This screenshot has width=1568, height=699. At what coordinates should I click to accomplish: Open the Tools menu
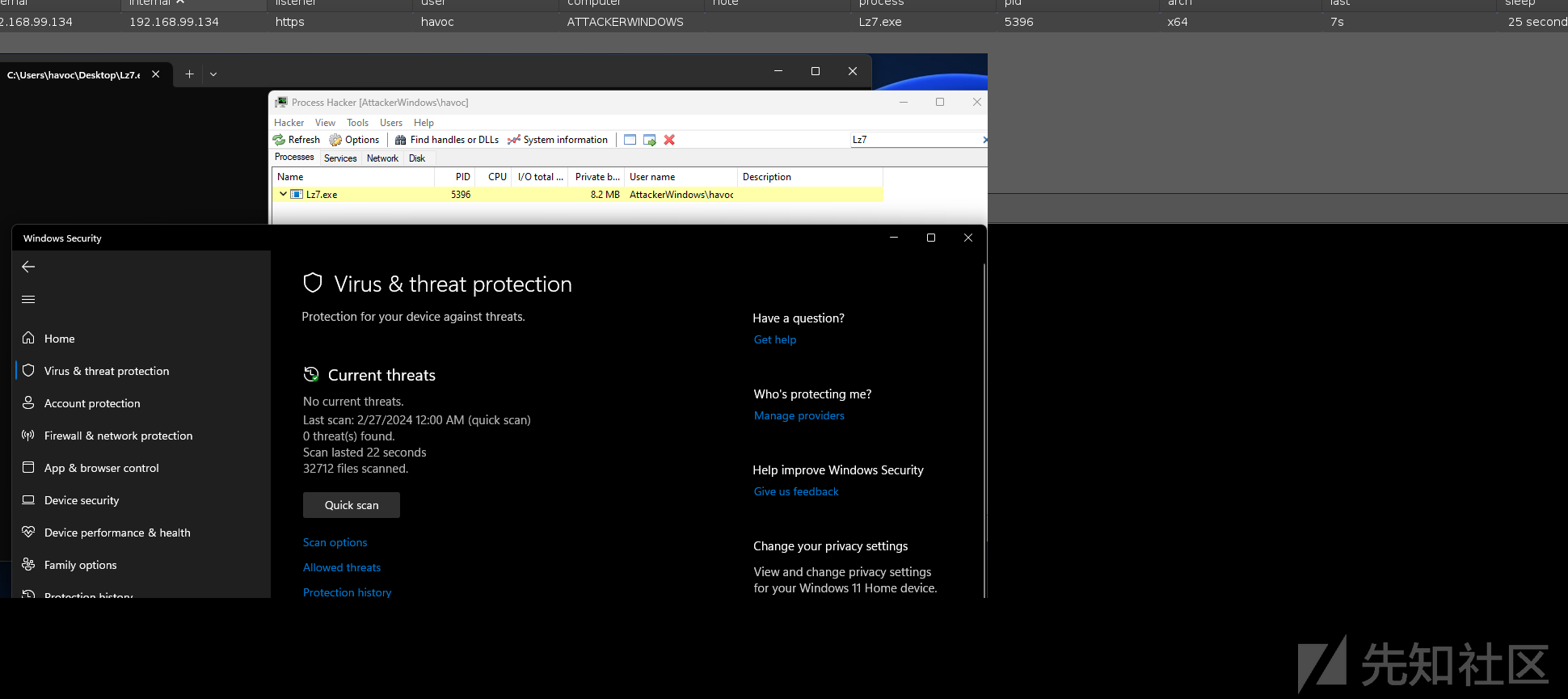pyautogui.click(x=357, y=123)
